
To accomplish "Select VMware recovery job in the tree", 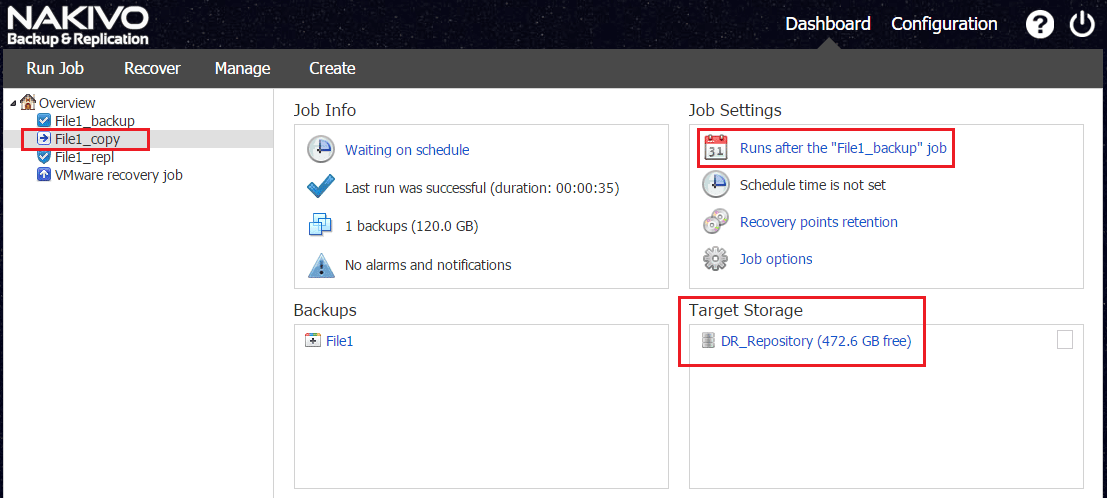I will (118, 175).
